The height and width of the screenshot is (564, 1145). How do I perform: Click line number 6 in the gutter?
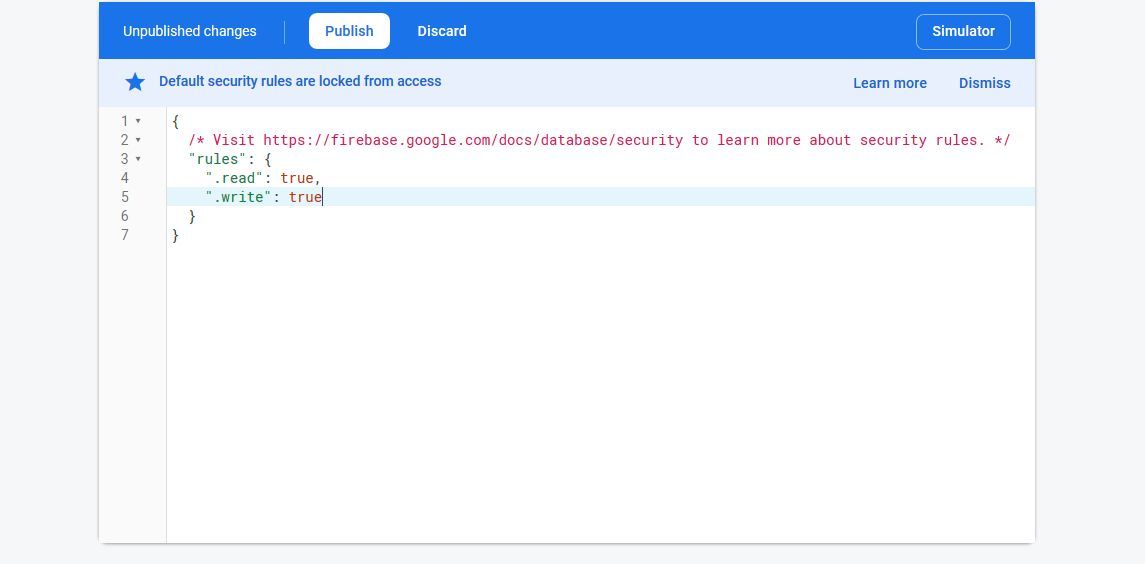point(125,216)
